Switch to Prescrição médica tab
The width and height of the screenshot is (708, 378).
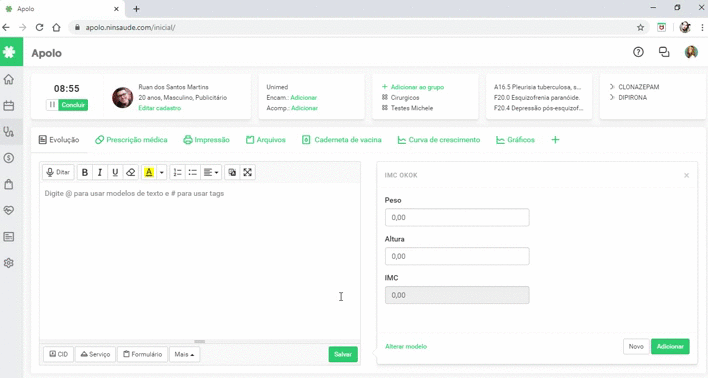click(x=131, y=140)
